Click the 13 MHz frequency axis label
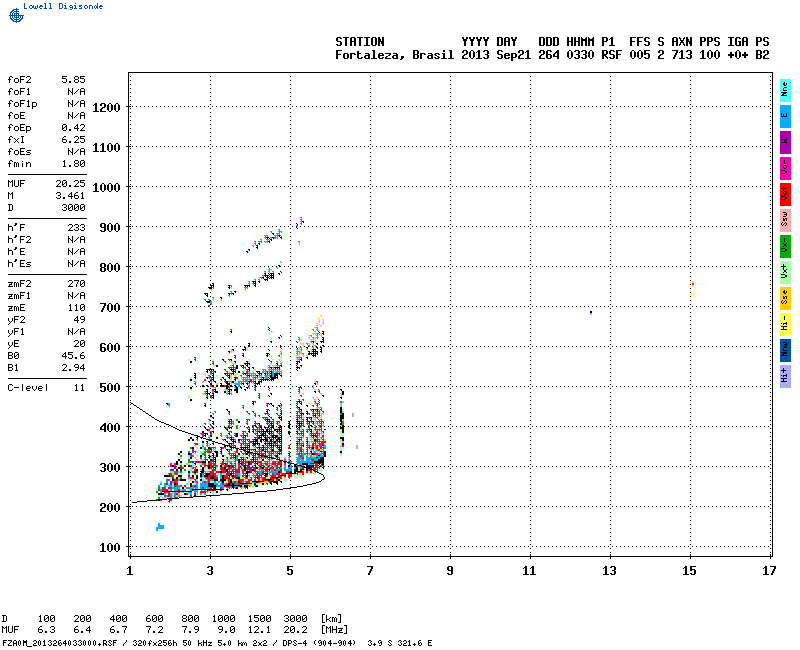This screenshot has height=650, width=800. tap(610, 571)
